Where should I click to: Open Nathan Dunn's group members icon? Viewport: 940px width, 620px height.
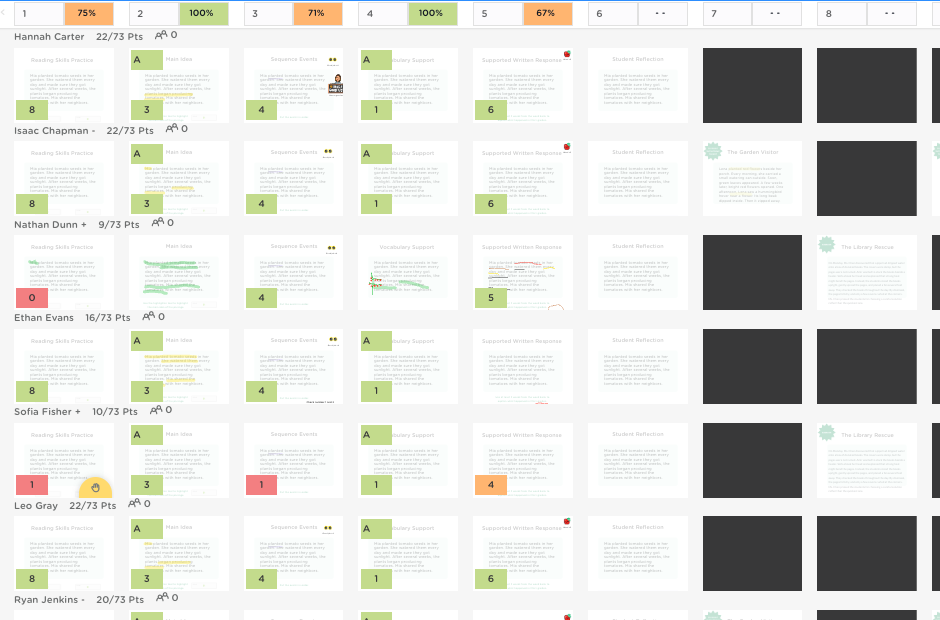(158, 223)
